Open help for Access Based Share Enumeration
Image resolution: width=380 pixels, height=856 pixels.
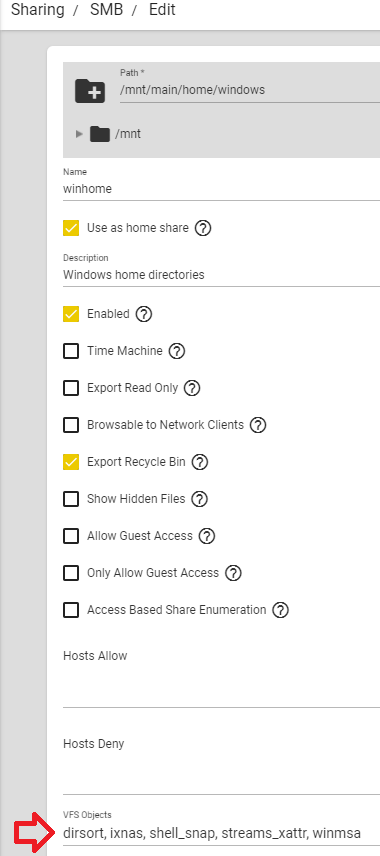(281, 610)
